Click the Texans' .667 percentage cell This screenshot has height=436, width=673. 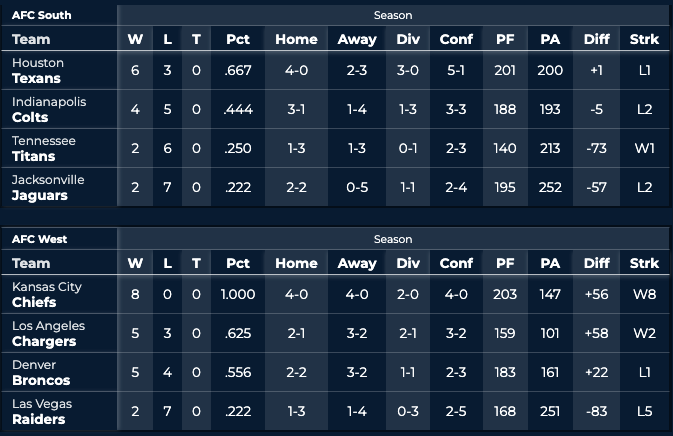[x=238, y=70]
